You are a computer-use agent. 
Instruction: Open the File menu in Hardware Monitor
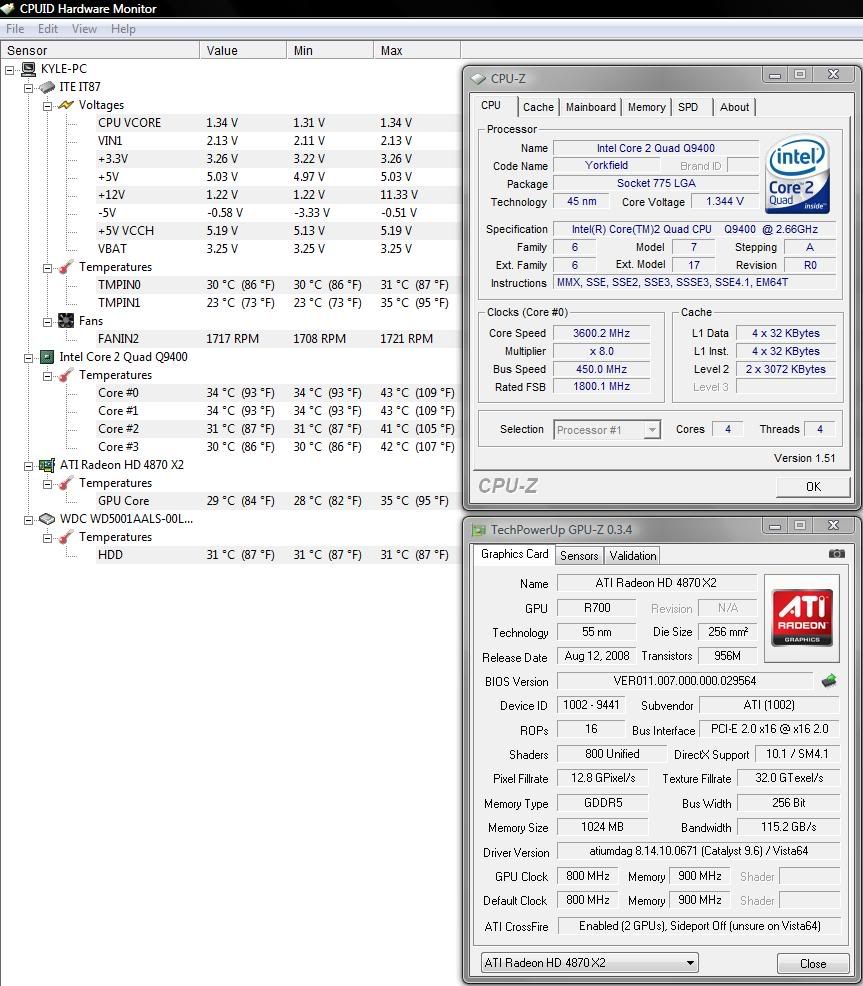tap(14, 29)
